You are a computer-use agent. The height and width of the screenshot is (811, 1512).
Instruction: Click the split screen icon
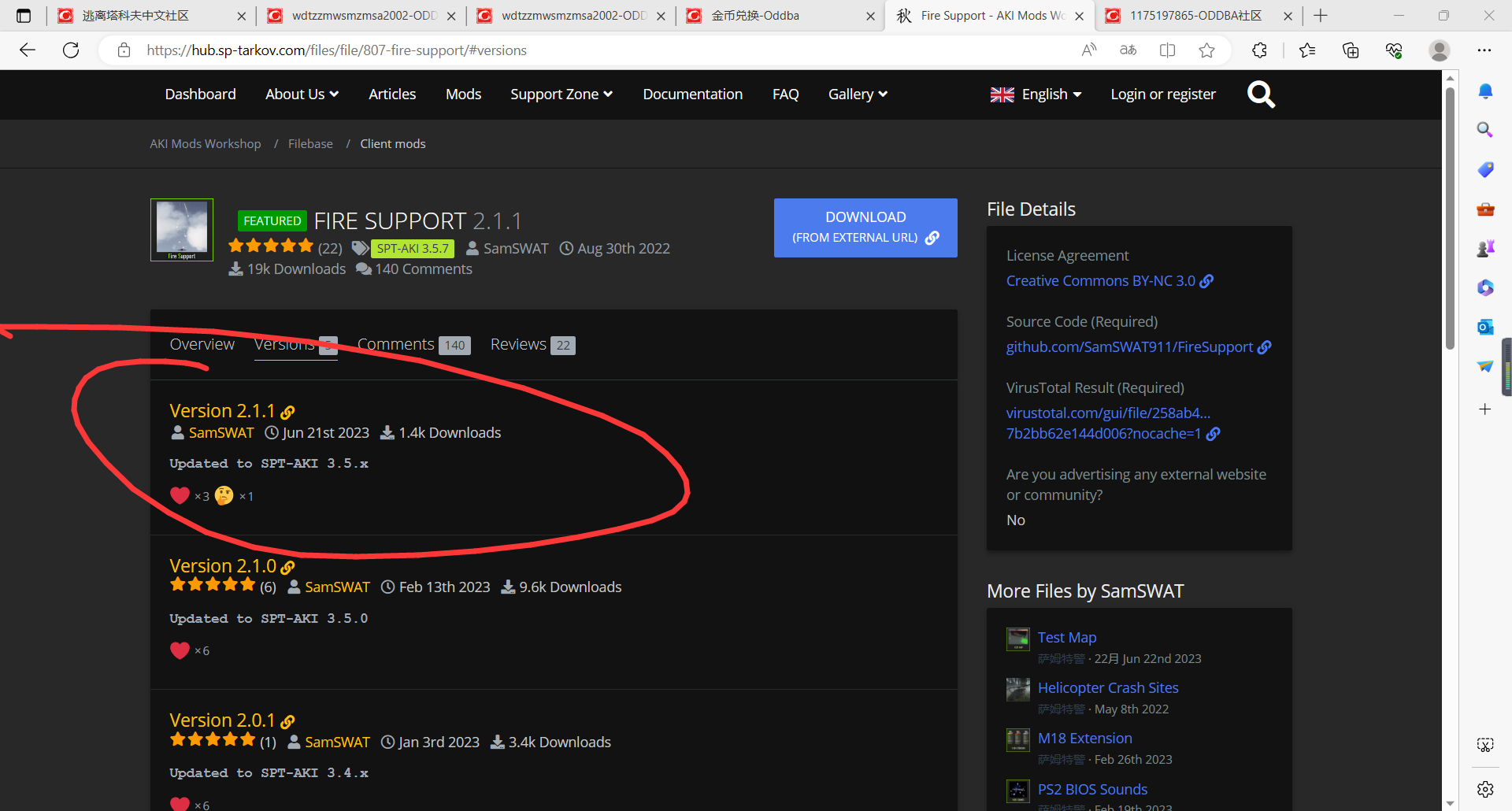[1167, 50]
